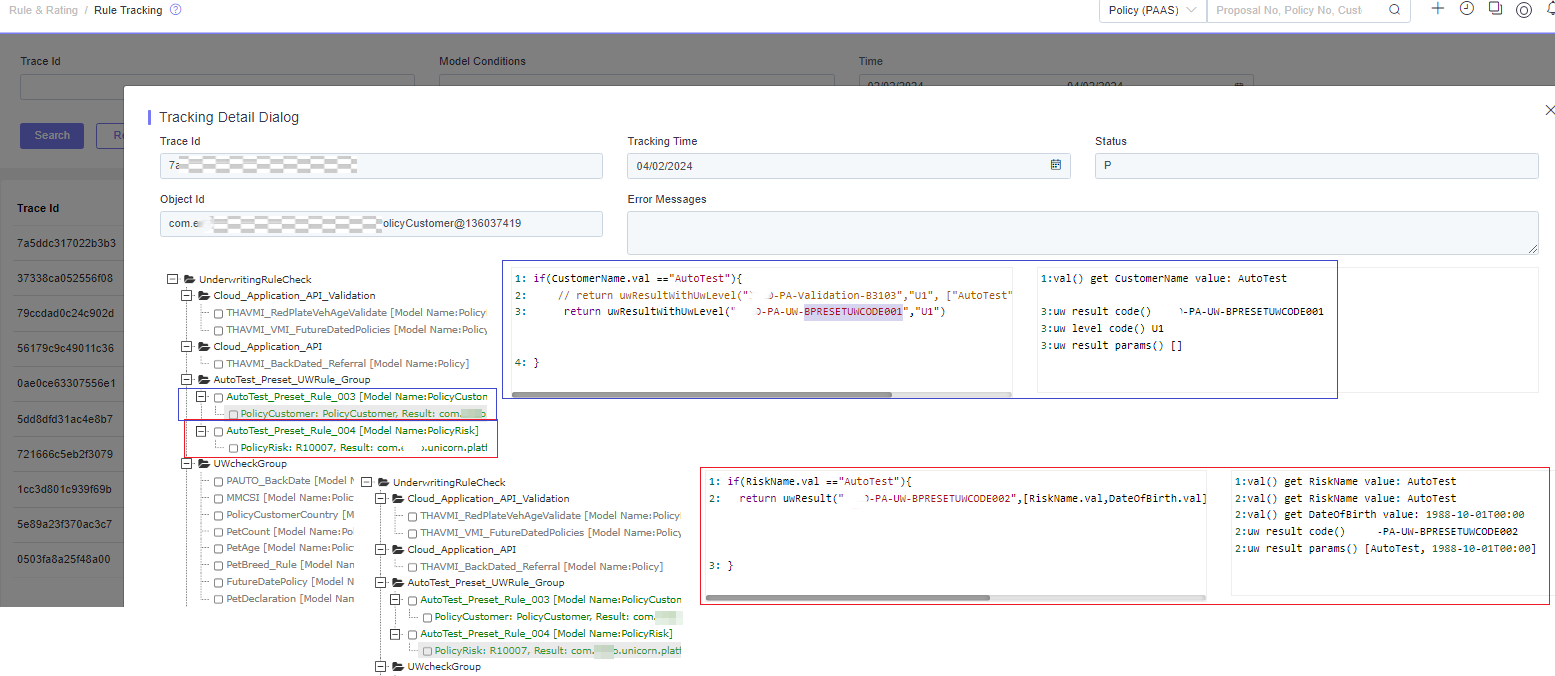Click the code panel horizontal scrollbar

tap(701, 395)
